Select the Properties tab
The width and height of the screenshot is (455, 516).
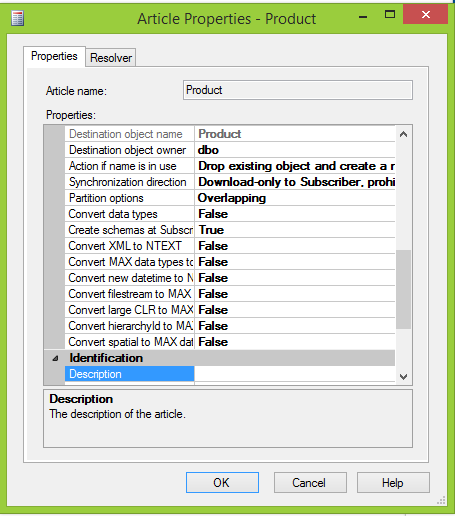pos(54,56)
